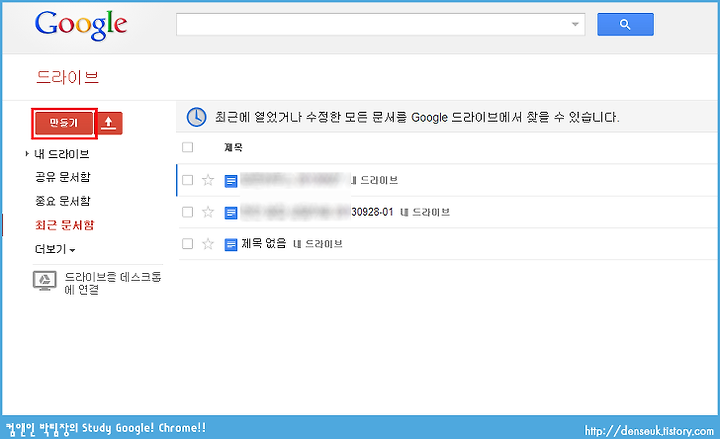The width and height of the screenshot is (720, 439).
Task: Click the red 만들기 create button
Action: tap(64, 123)
